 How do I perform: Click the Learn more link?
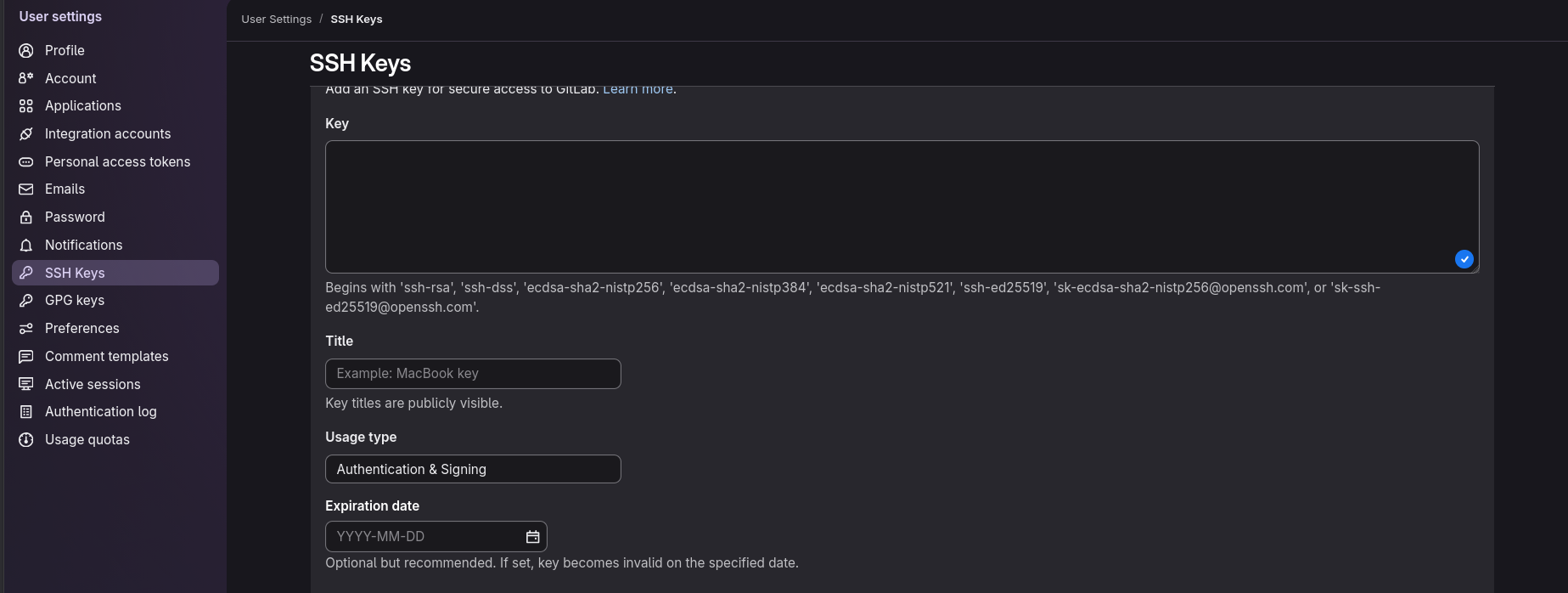[x=638, y=89]
